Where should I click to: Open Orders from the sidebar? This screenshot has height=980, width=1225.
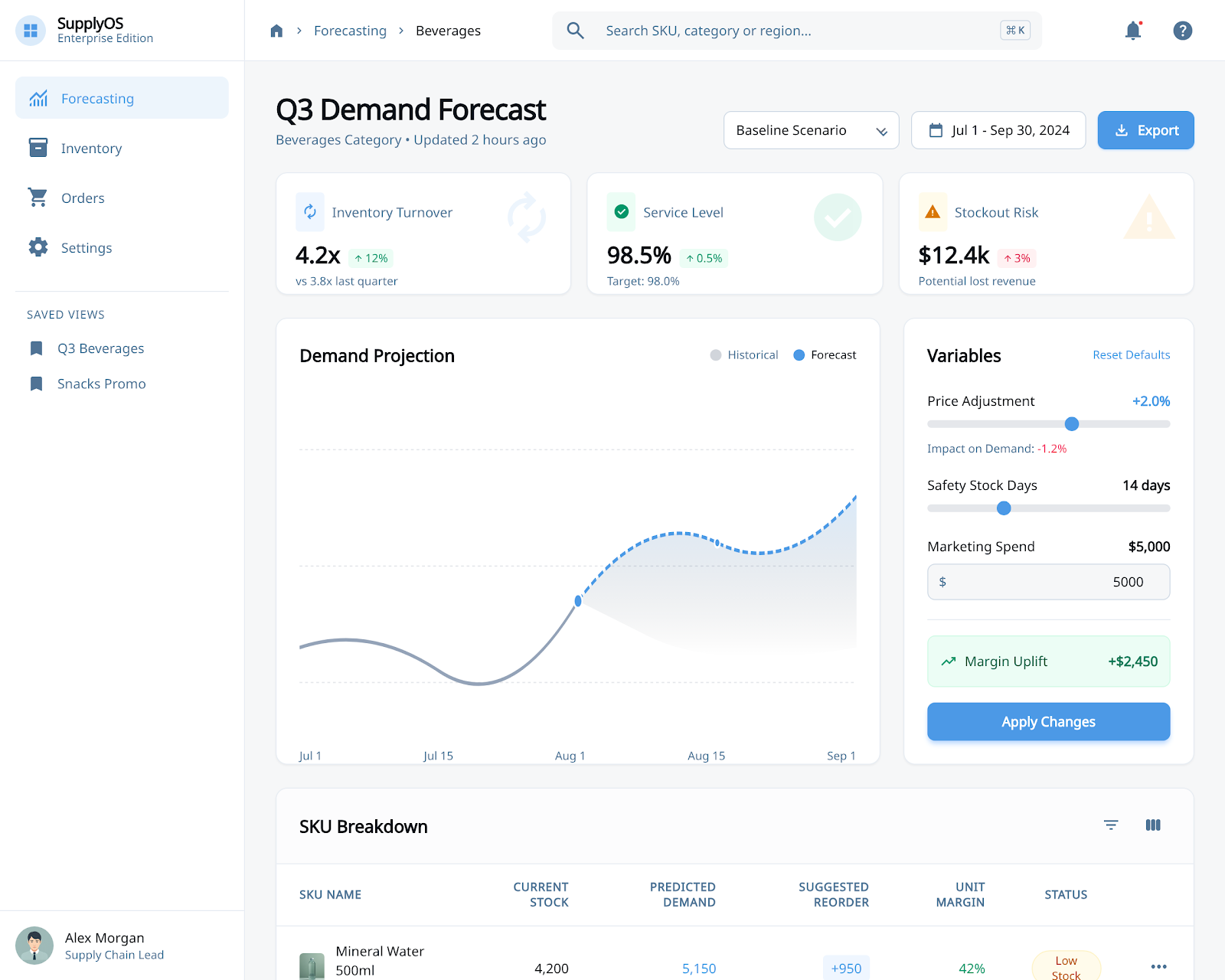pyautogui.click(x=82, y=198)
